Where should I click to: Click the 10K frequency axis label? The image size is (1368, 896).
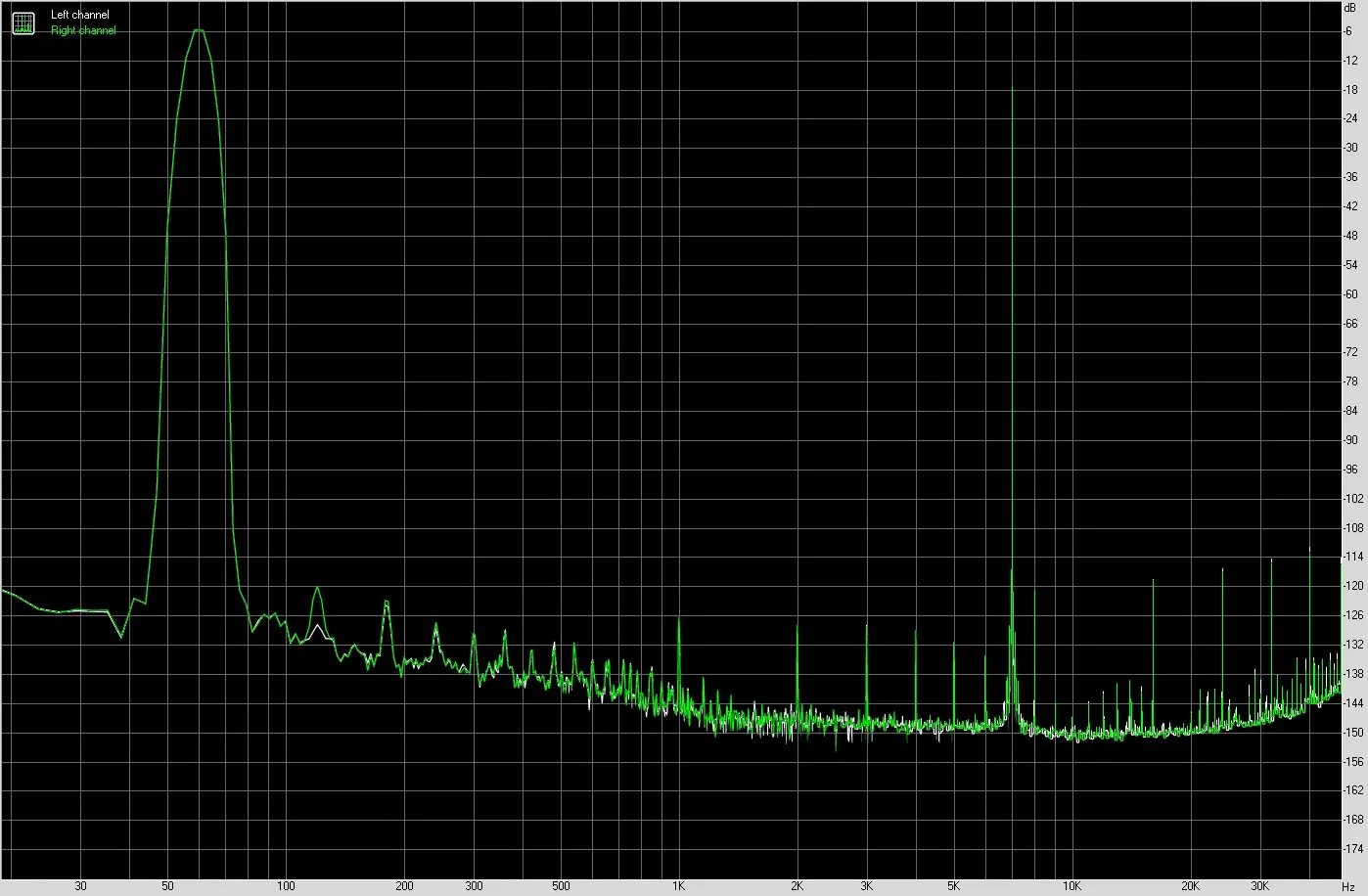[x=1072, y=886]
